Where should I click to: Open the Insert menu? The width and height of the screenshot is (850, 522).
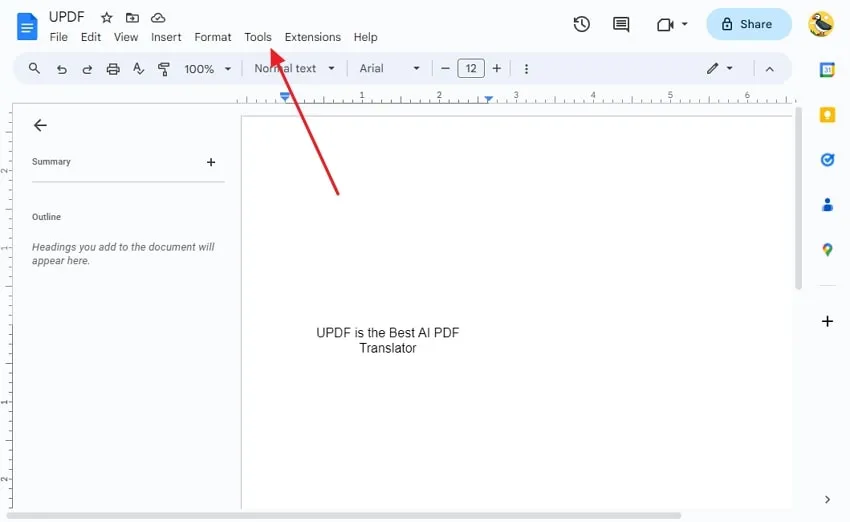tap(166, 37)
